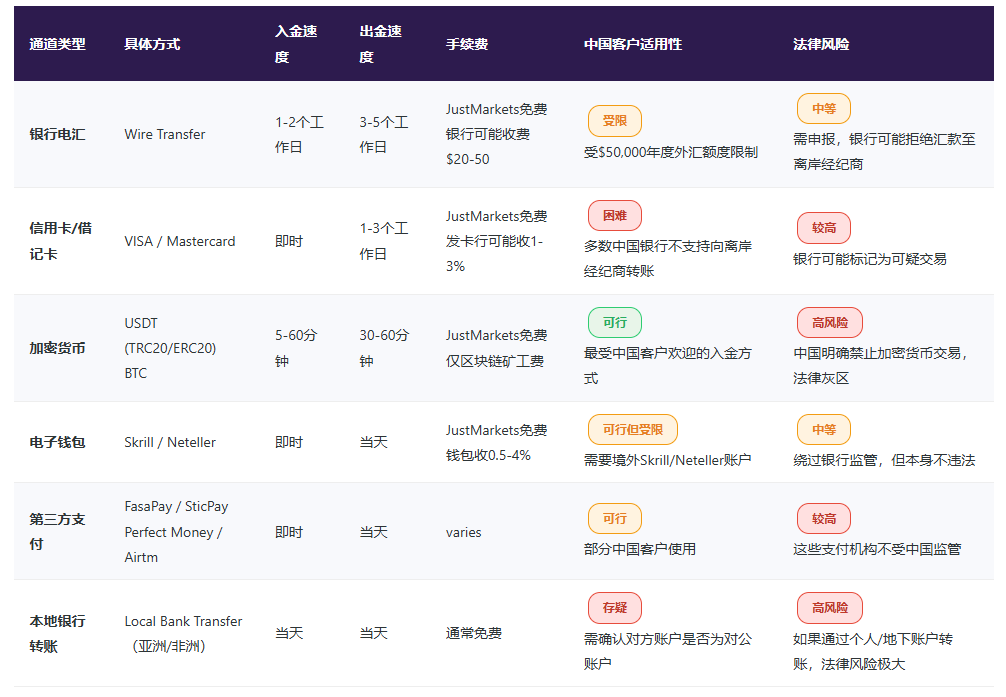Click the 部分中国客户使用 text

[640, 549]
